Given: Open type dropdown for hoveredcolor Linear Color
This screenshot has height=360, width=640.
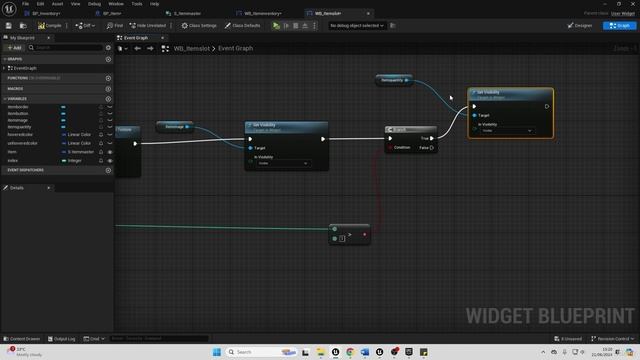Looking at the screenshot, I should (77, 135).
